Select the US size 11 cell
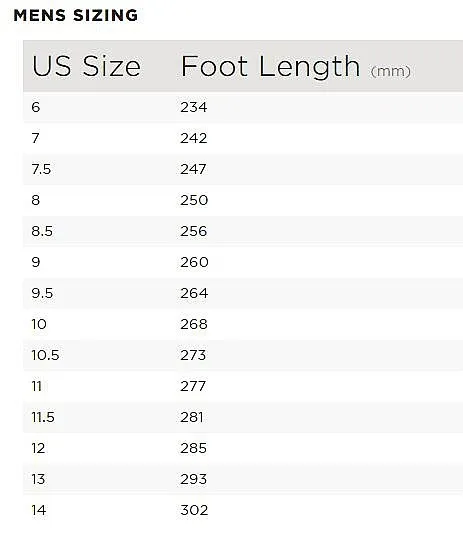463x535 pixels. point(37,387)
